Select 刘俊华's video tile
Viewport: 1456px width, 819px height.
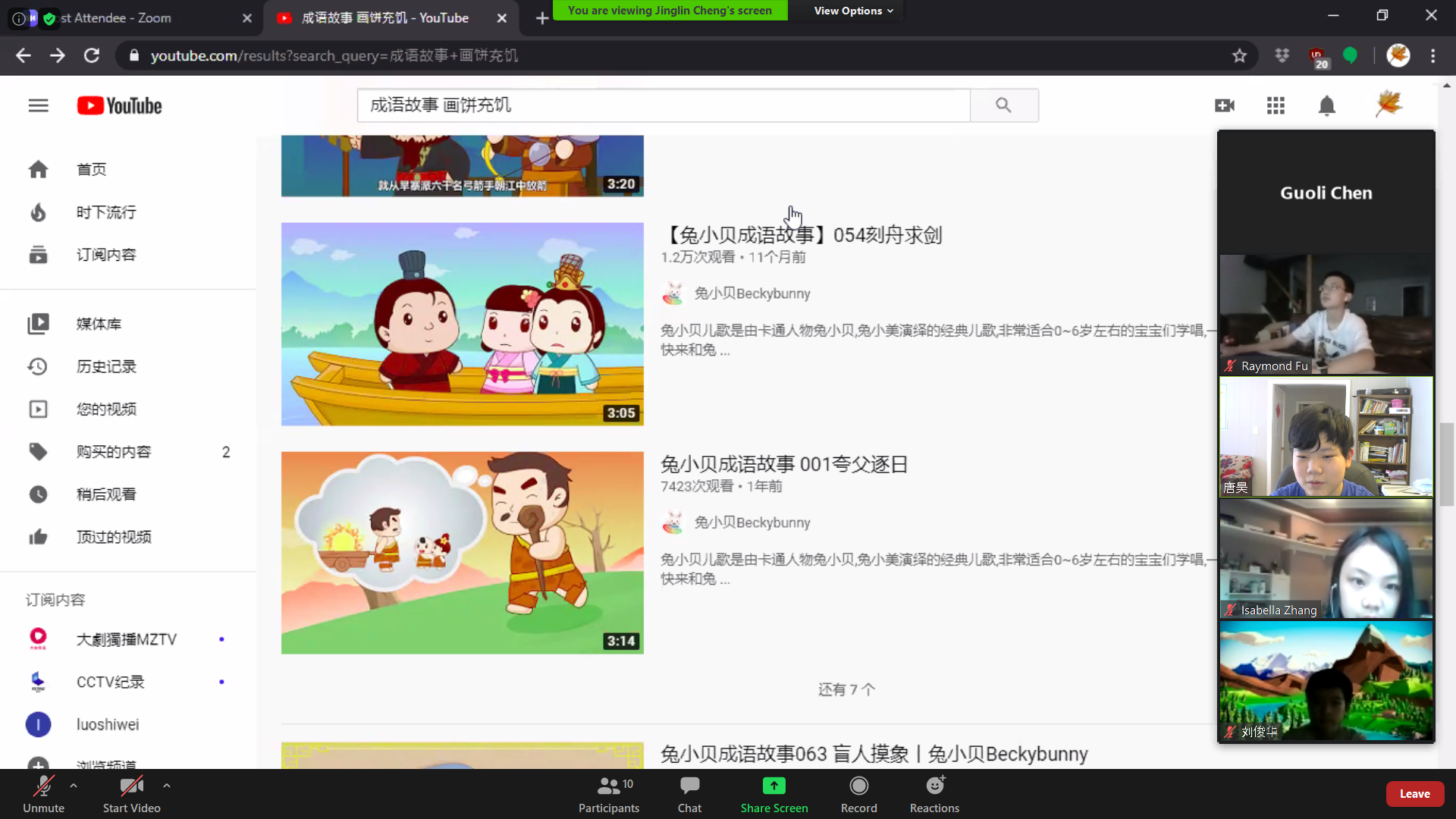click(x=1326, y=680)
